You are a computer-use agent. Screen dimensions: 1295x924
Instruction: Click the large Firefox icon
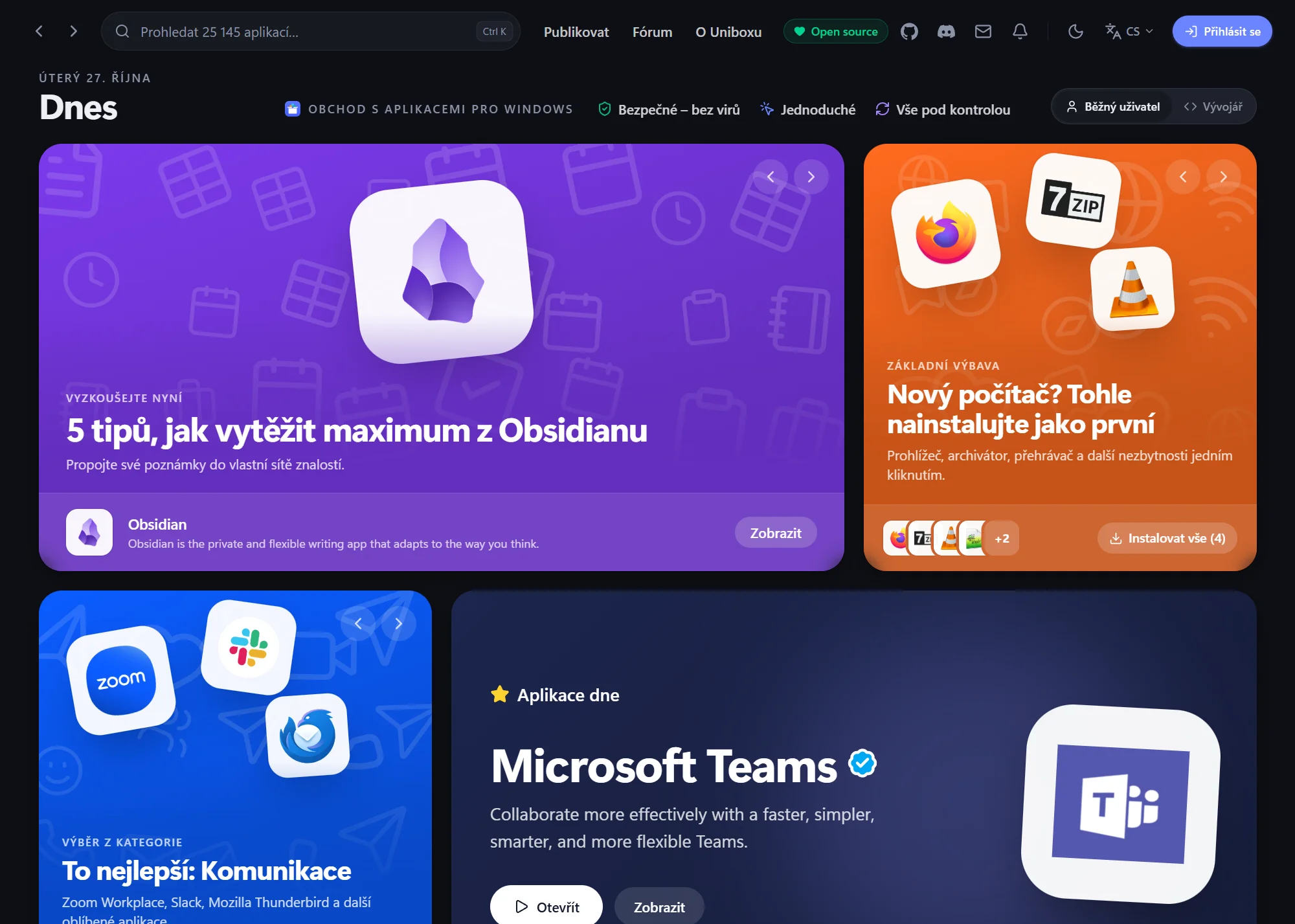(946, 234)
